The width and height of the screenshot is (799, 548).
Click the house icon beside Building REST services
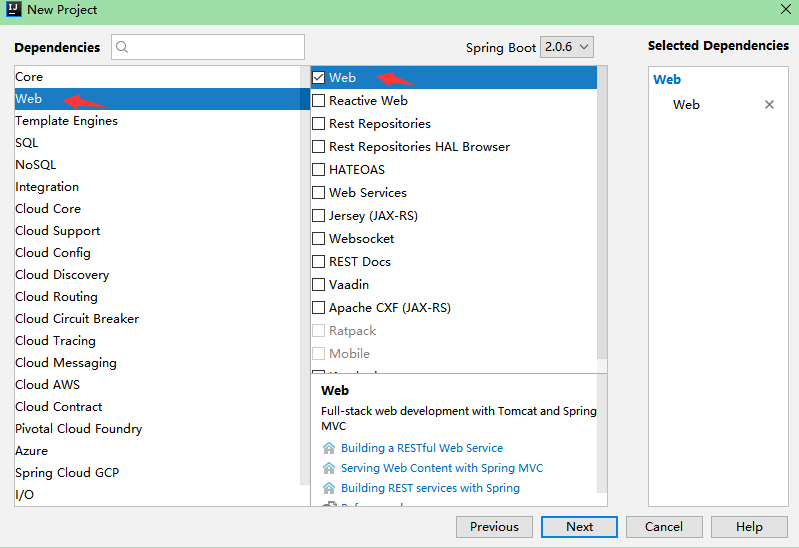click(329, 488)
